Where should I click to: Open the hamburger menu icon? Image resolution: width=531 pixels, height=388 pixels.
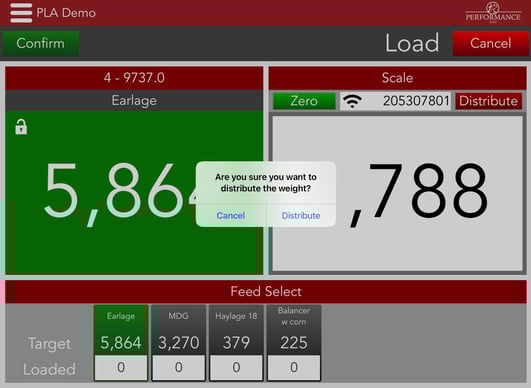pyautogui.click(x=21, y=13)
